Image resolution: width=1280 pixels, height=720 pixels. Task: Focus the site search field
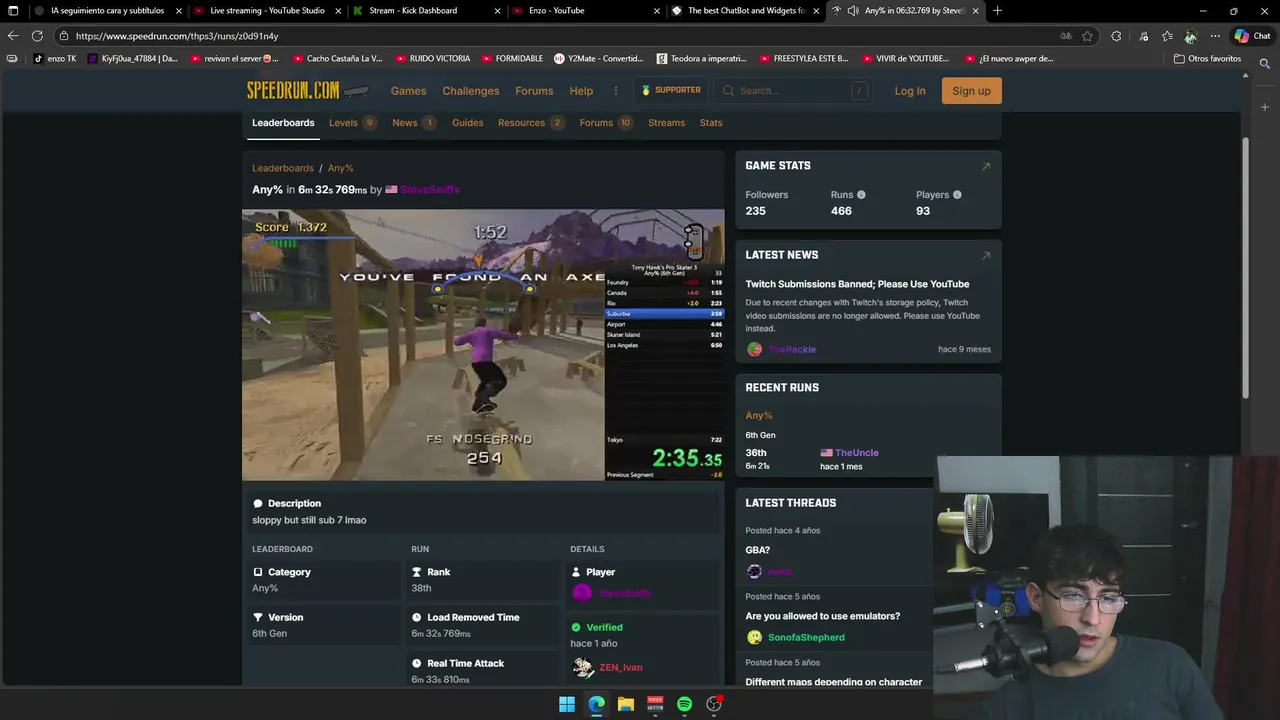tap(795, 91)
